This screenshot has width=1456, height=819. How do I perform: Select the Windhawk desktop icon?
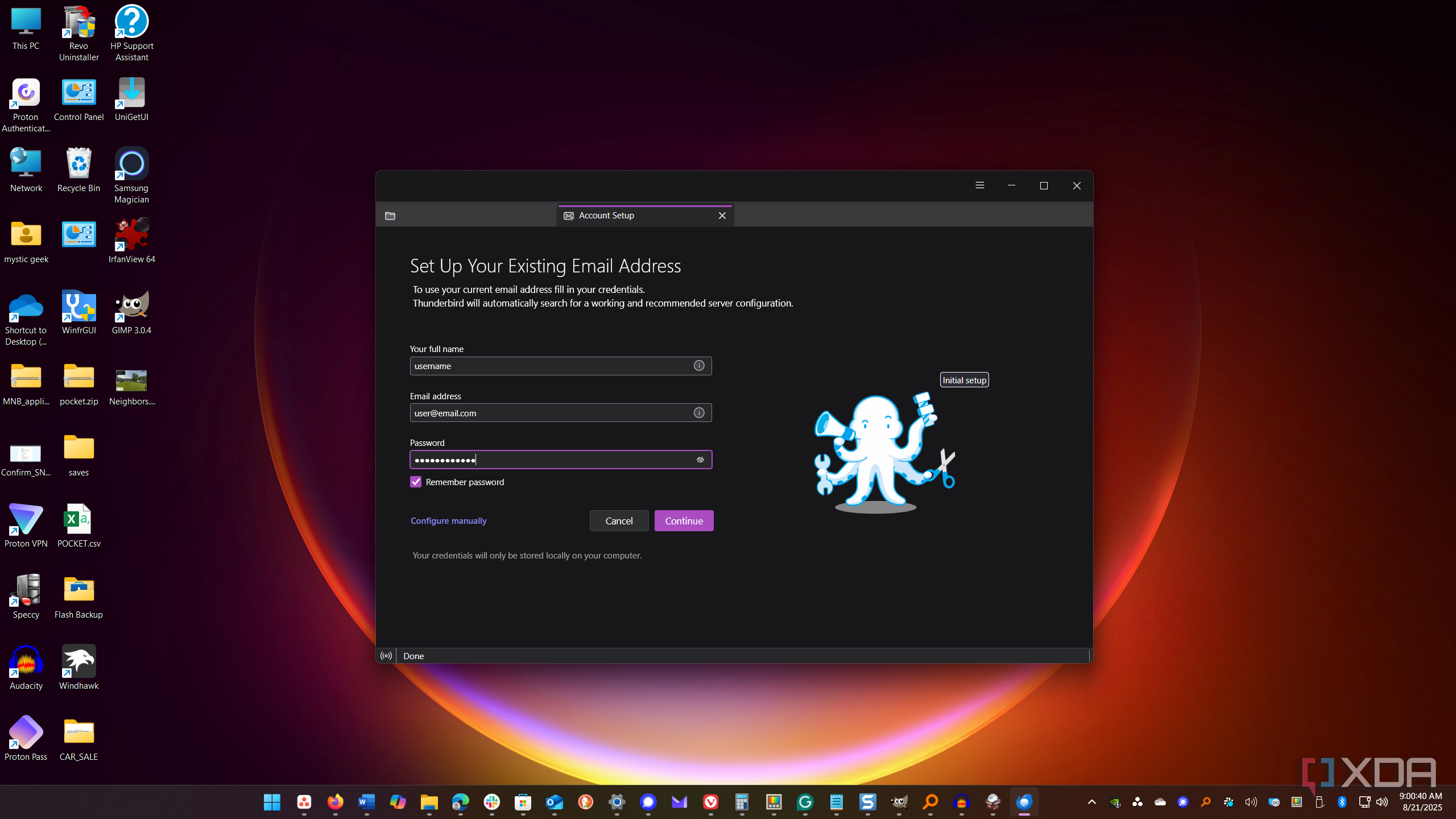click(78, 667)
